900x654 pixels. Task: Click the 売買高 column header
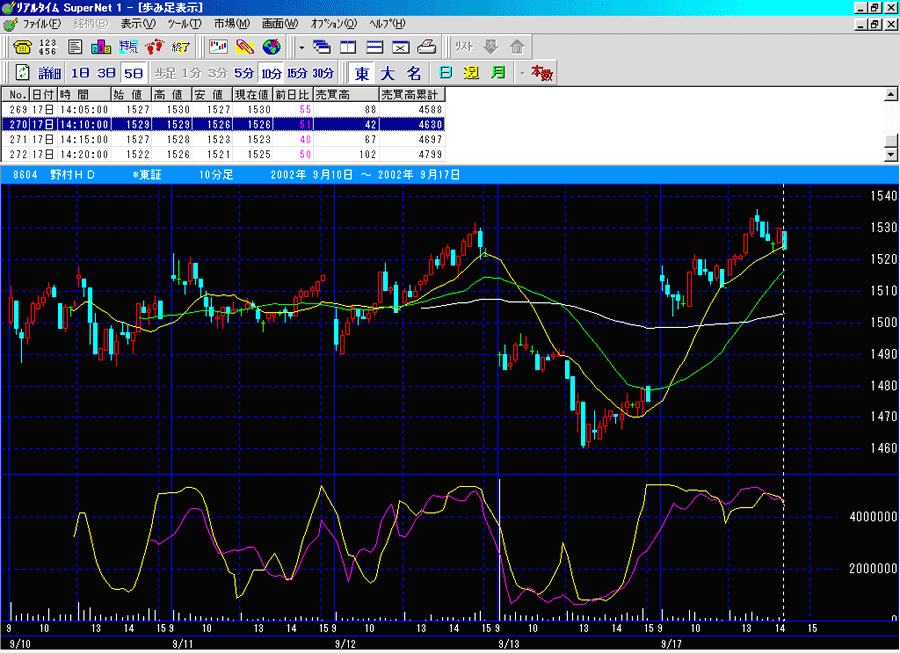[x=346, y=94]
